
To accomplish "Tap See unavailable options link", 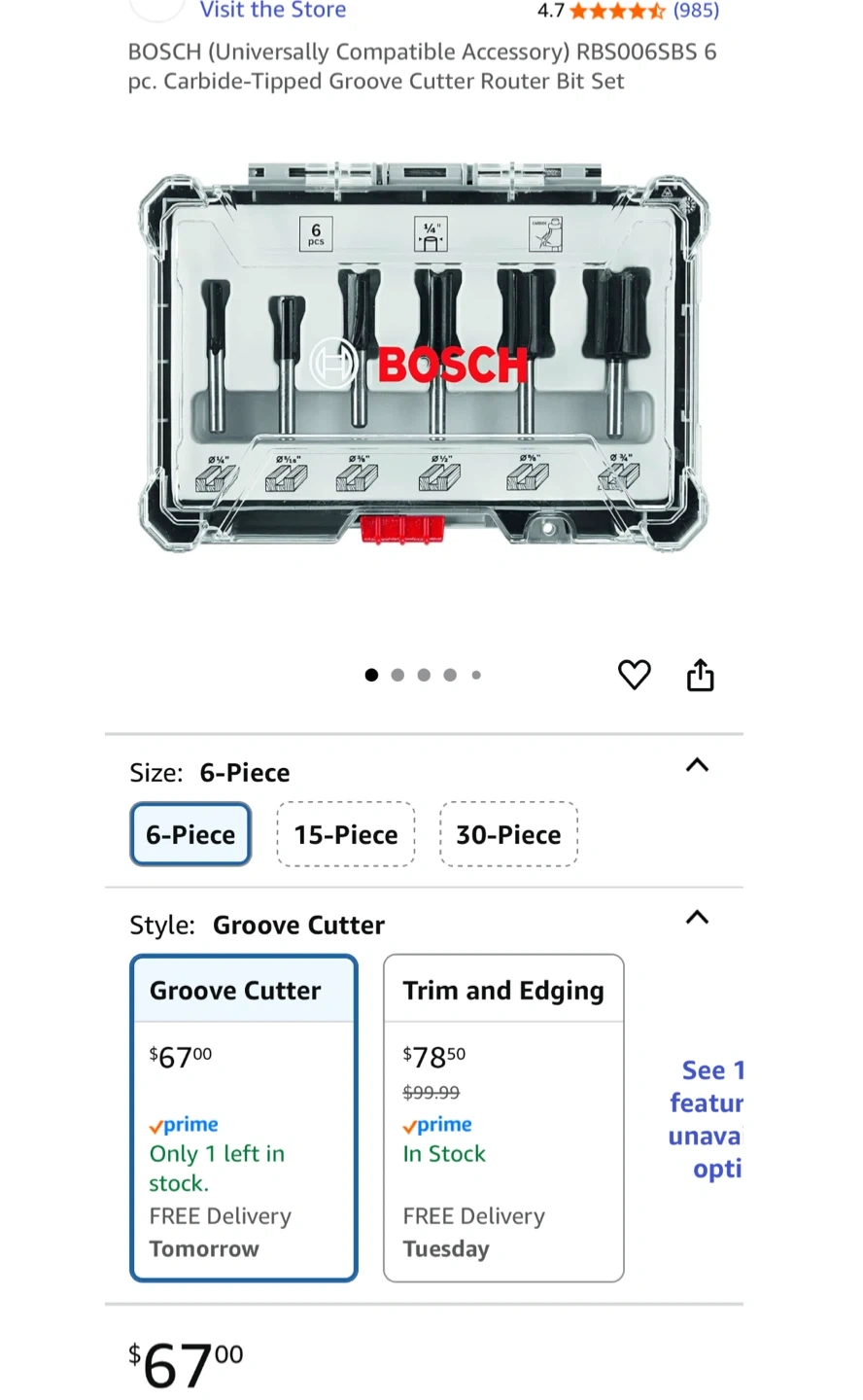I will click(x=708, y=1119).
